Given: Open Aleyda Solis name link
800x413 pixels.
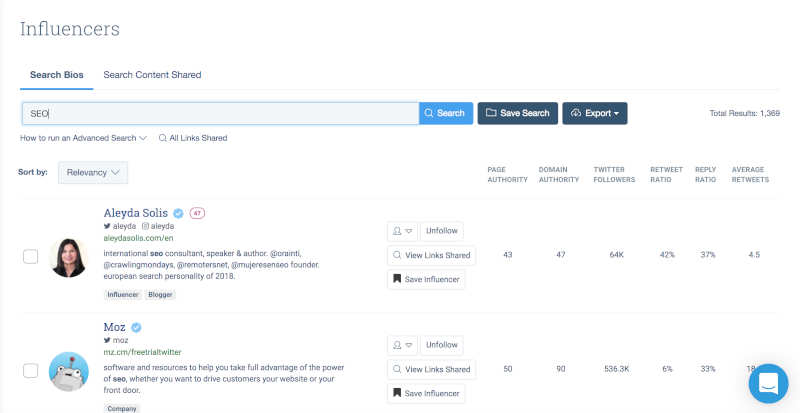Looking at the screenshot, I should [x=136, y=213].
